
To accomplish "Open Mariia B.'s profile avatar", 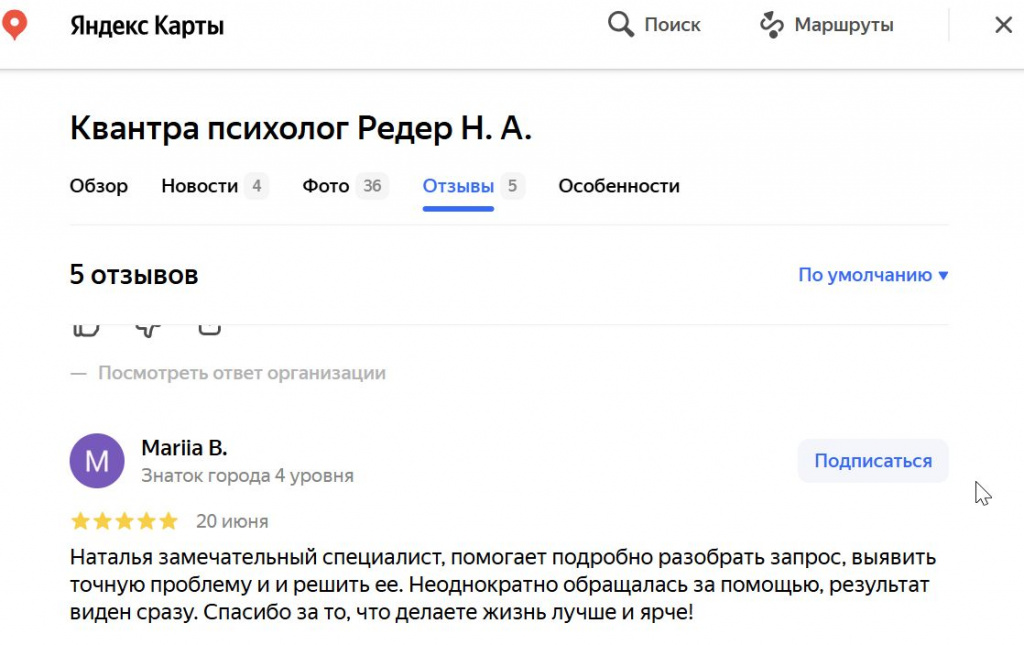I will 97,460.
